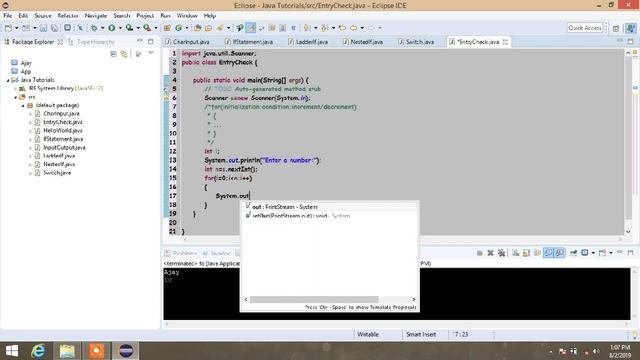
Task: Collapse the (default package) node
Action: click(23, 105)
